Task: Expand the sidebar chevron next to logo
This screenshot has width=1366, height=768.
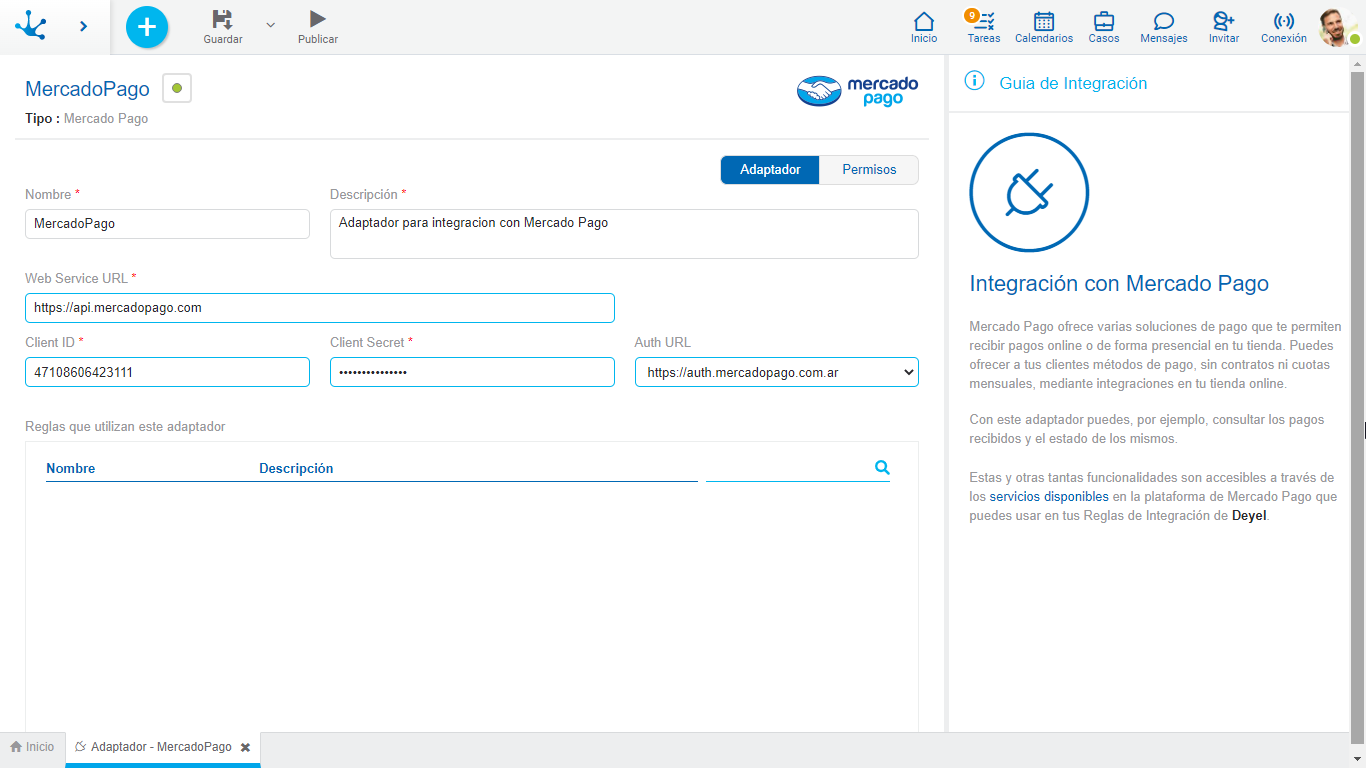Action: pos(84,26)
